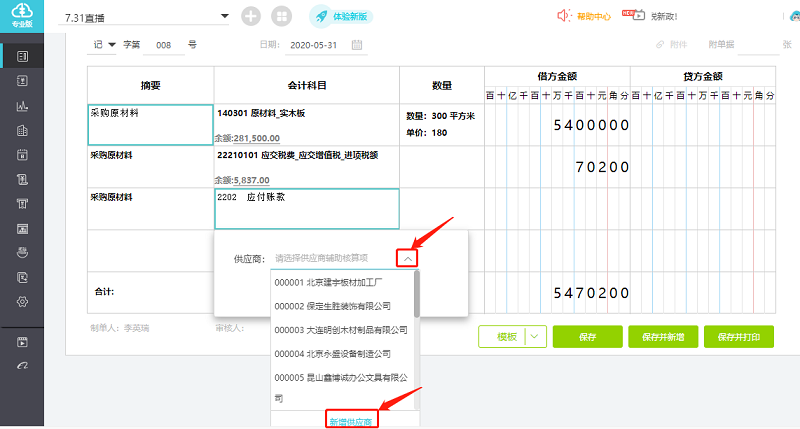Click the debit amount 5400000
Image resolution: width=800 pixels, height=429 pixels.
tap(591, 125)
